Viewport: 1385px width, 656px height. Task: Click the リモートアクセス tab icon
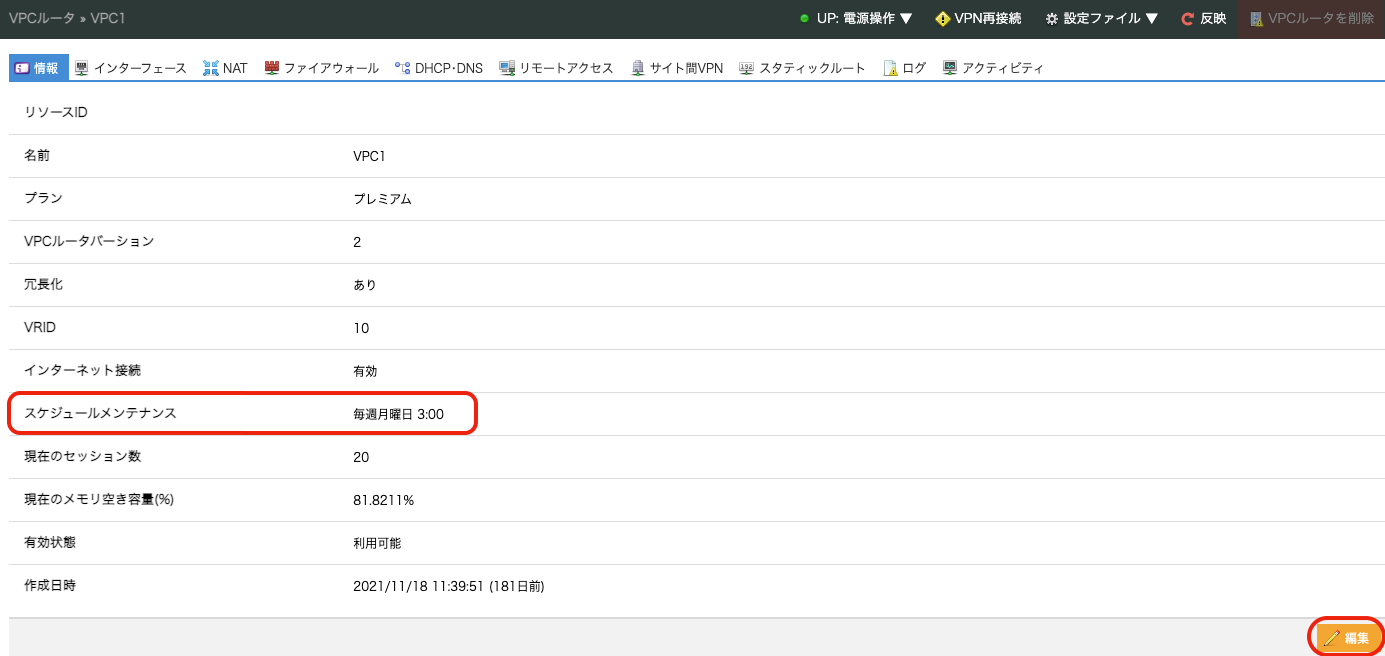click(507, 68)
